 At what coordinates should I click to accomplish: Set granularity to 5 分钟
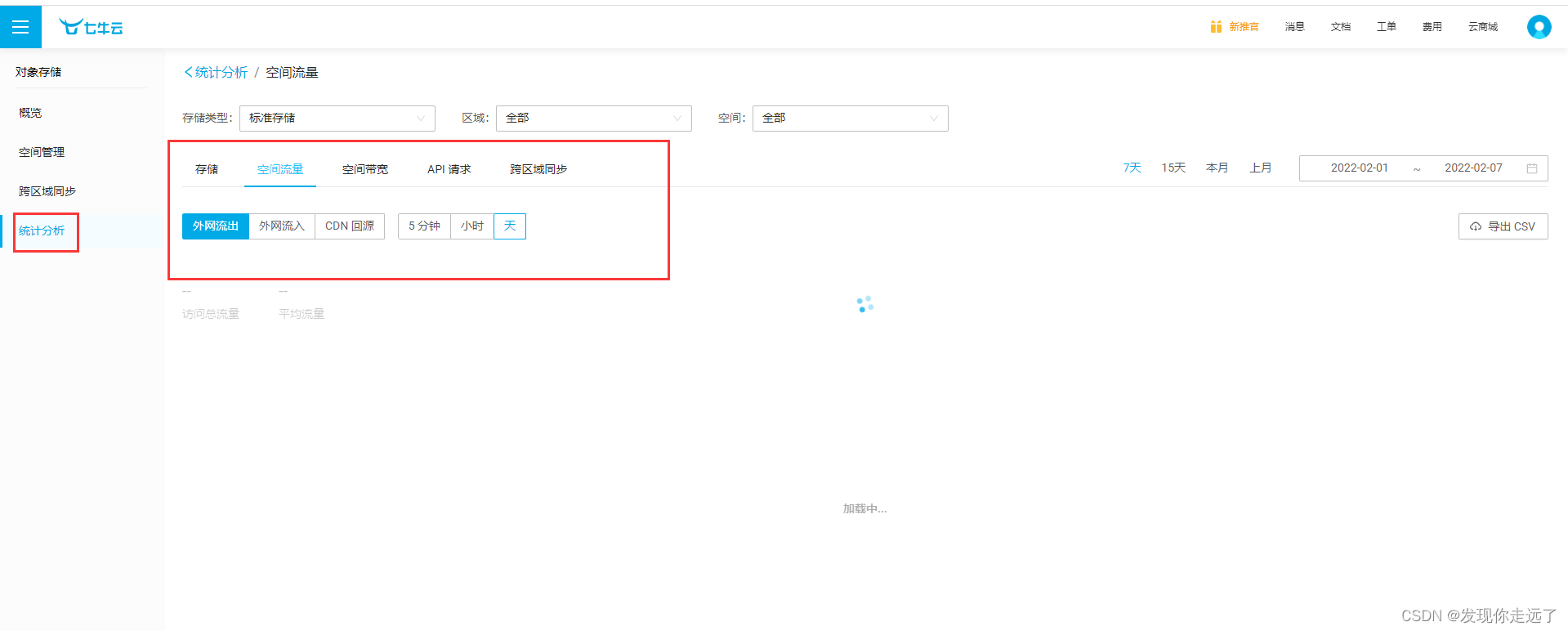(424, 226)
